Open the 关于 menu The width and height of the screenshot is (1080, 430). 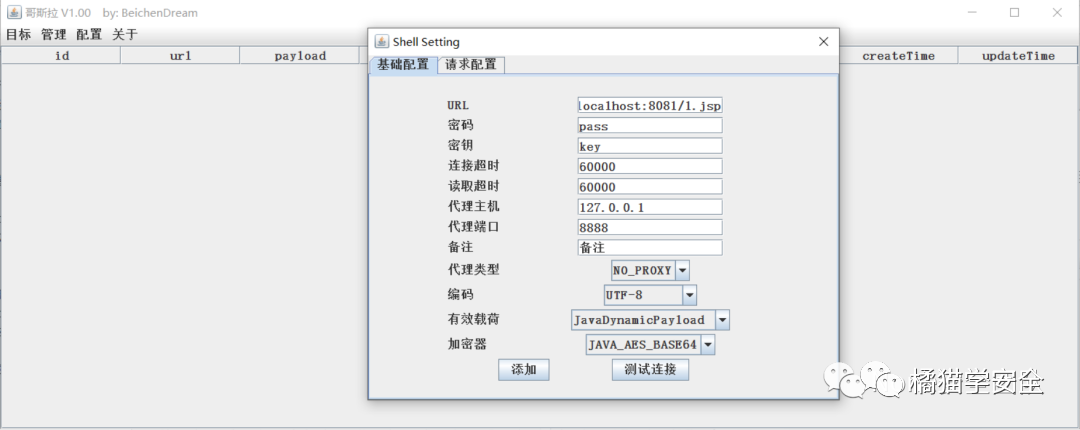(125, 34)
